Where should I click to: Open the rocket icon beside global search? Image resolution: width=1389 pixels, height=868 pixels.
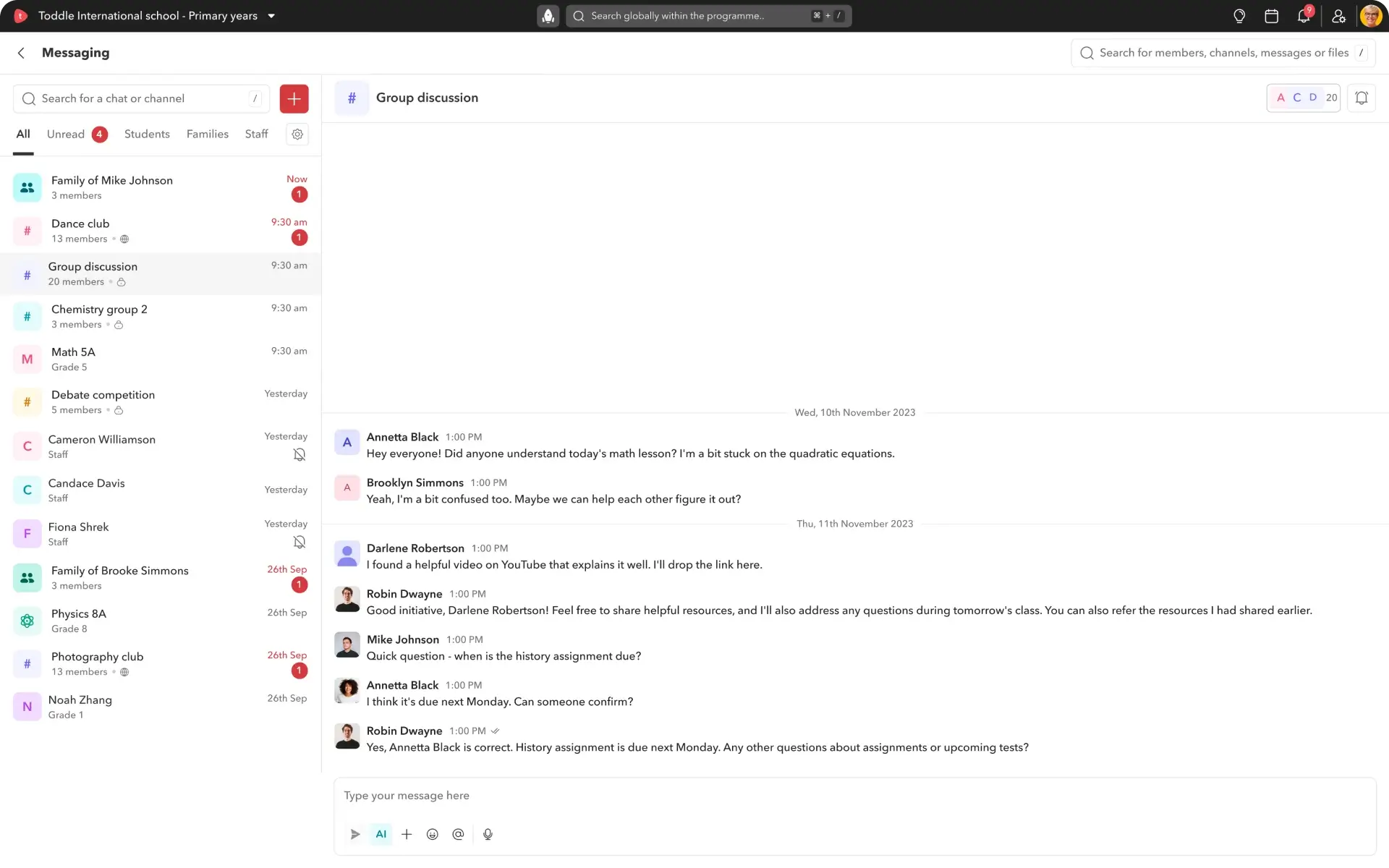click(548, 16)
